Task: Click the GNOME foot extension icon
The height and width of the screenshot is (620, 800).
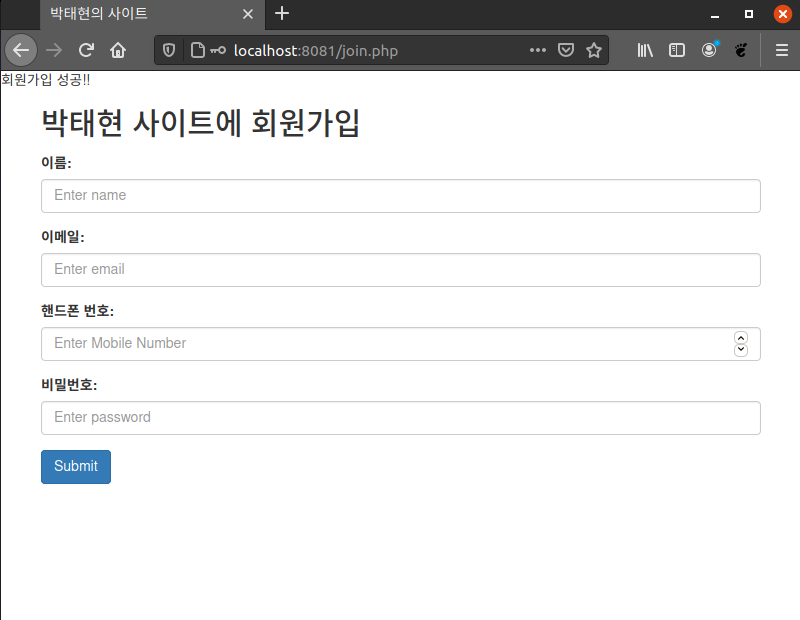Action: click(x=741, y=50)
